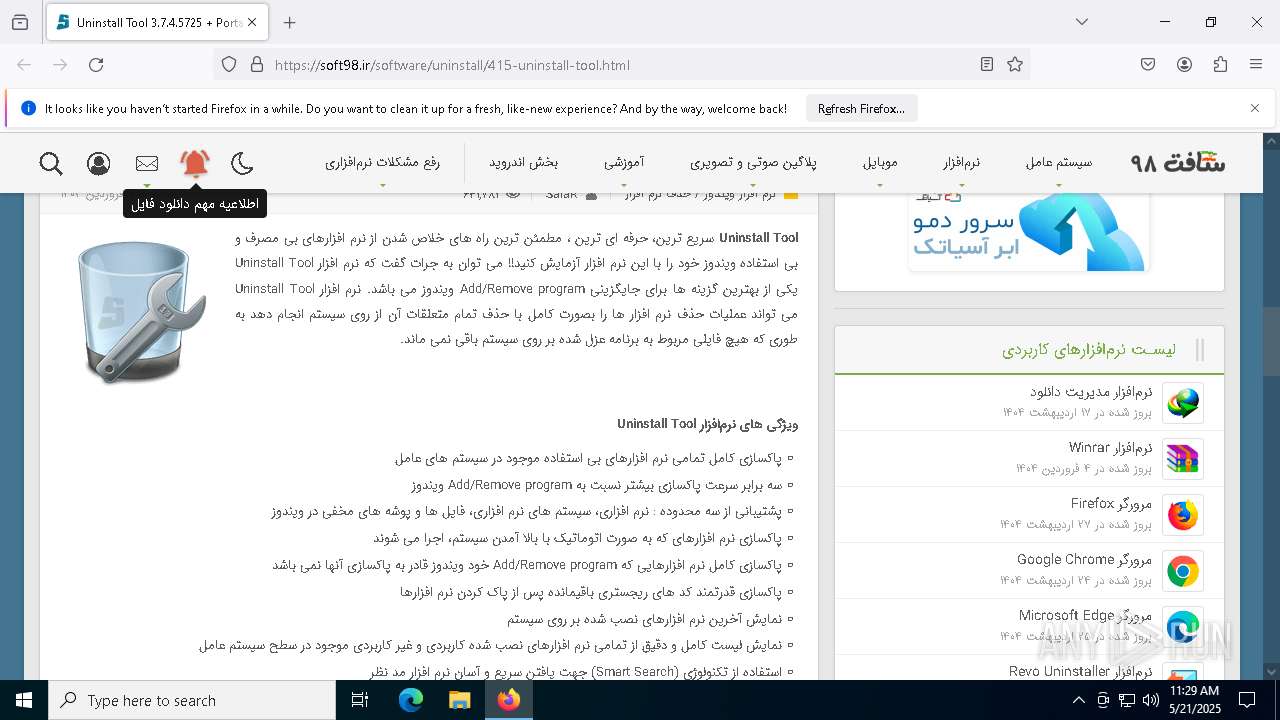Close the Uninstall Tool browser tab
The image size is (1280, 720).
(252, 22)
